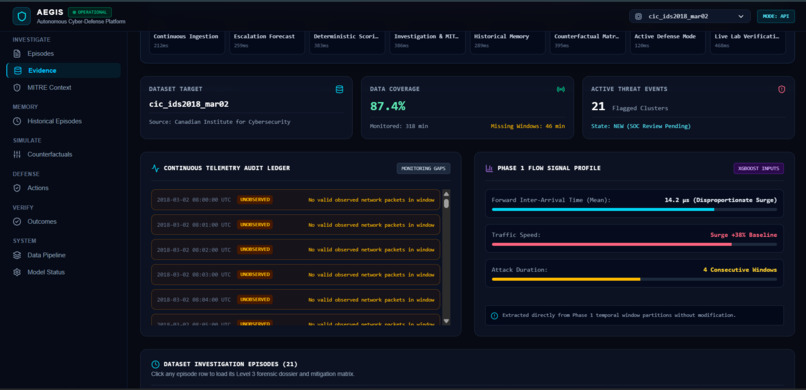Click the Outcomes checkmark circle icon
The width and height of the screenshot is (806, 390).
tap(17, 221)
